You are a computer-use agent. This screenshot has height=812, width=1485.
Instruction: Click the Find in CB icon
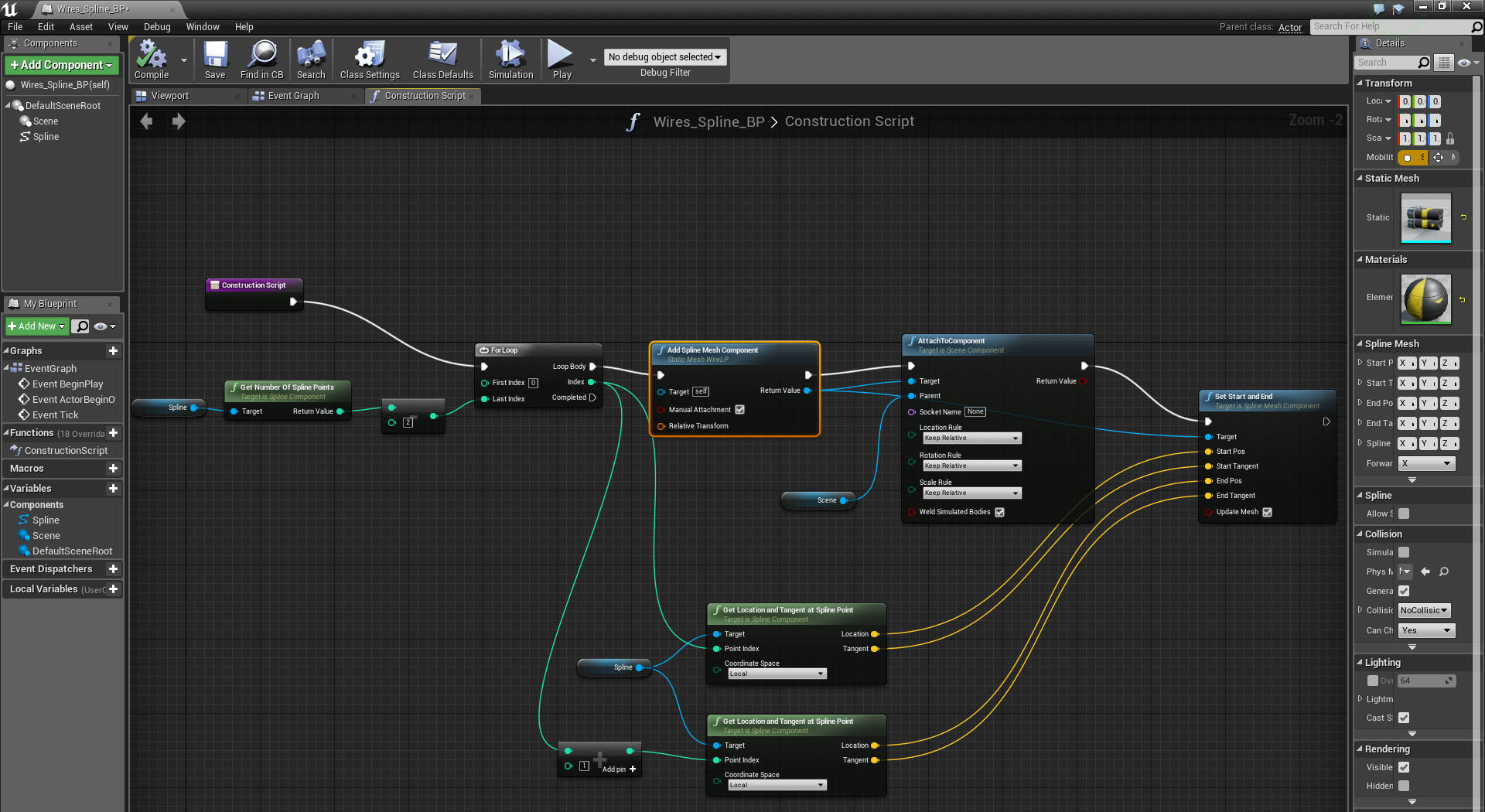coord(261,60)
